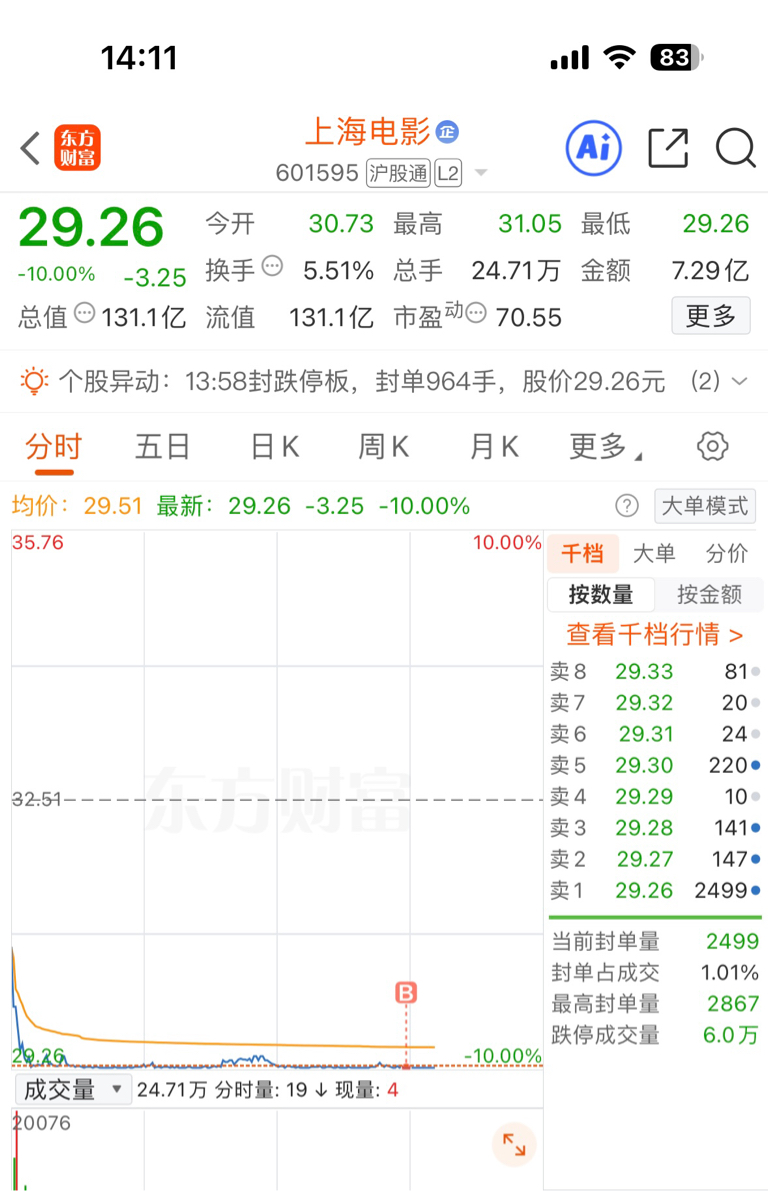The height and width of the screenshot is (1191, 768).
Task: Tap the 卖3 row at 29.28
Action: click(x=655, y=828)
